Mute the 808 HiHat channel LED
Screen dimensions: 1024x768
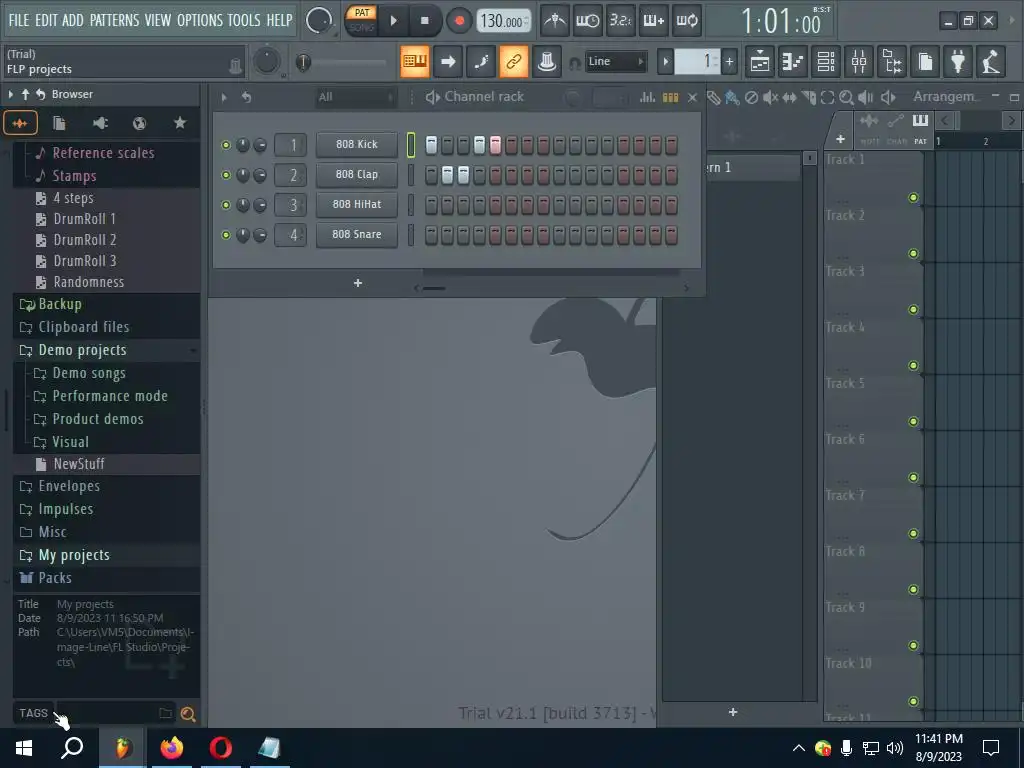click(x=226, y=205)
